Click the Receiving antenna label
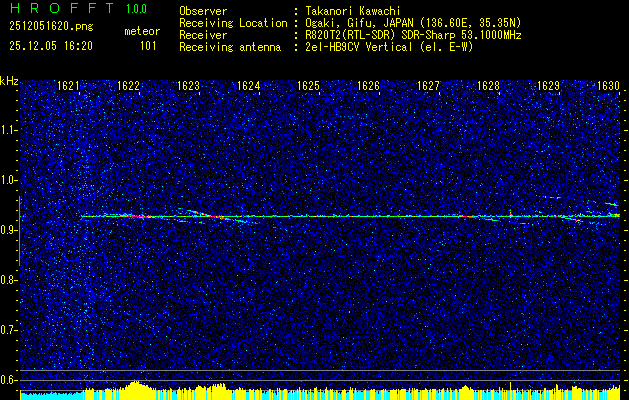The height and width of the screenshot is (400, 629). 230,47
